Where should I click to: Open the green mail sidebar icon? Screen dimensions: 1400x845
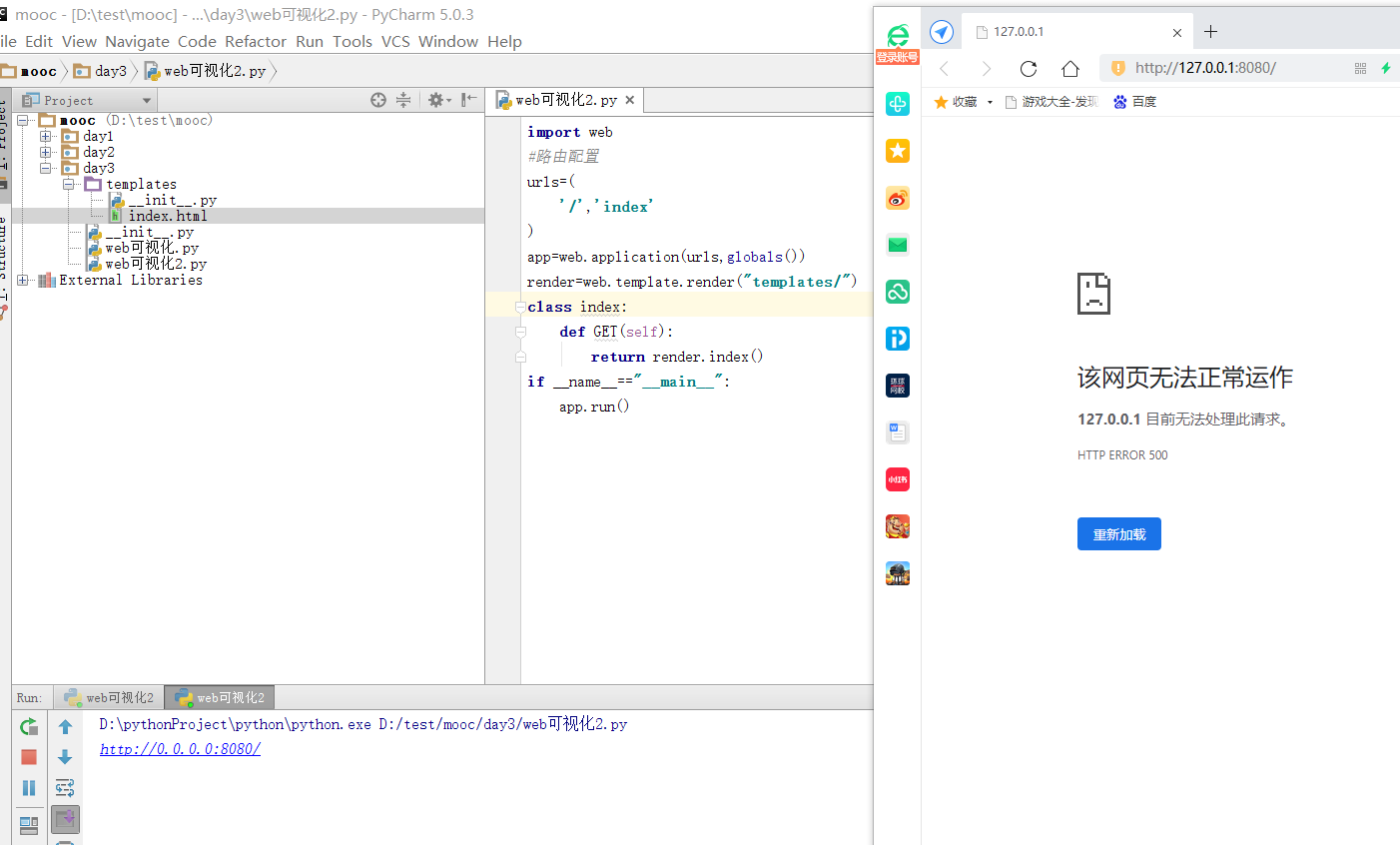coord(898,245)
